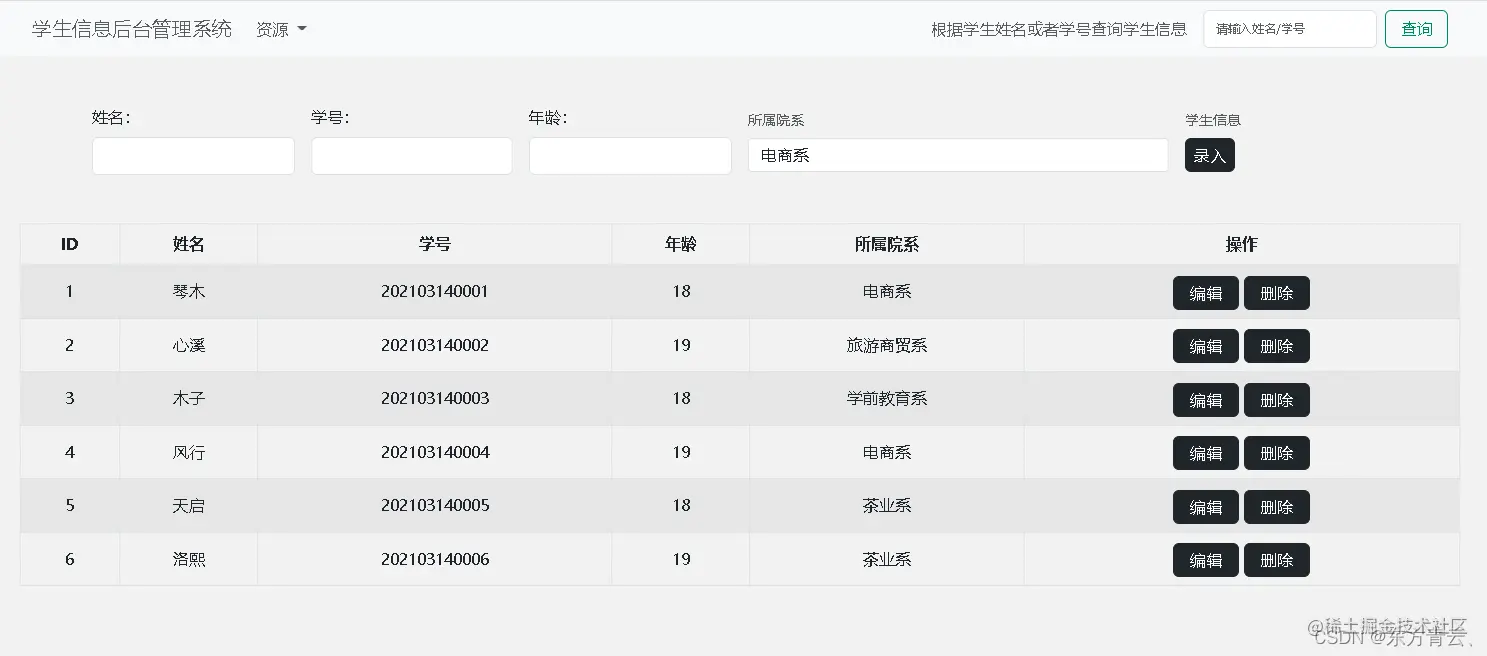Edit the row for 心溪

tap(1205, 346)
